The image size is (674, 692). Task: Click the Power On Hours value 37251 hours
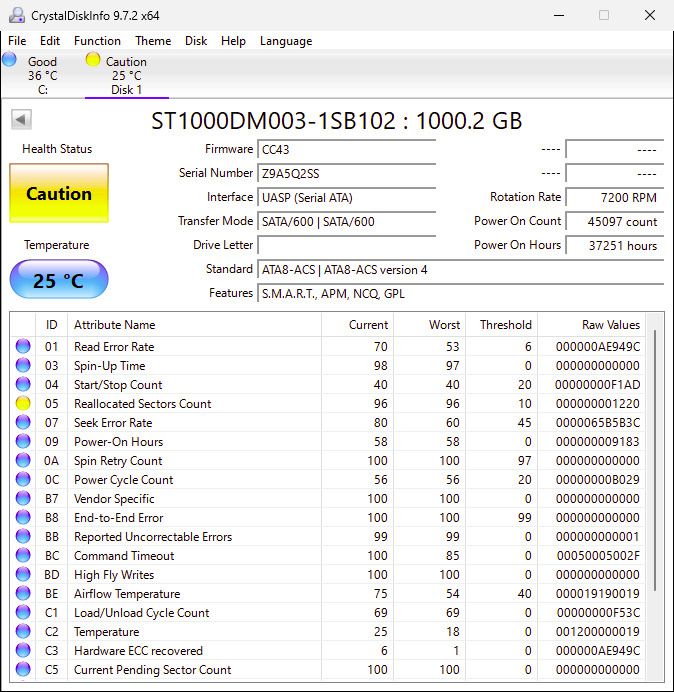click(x=614, y=245)
